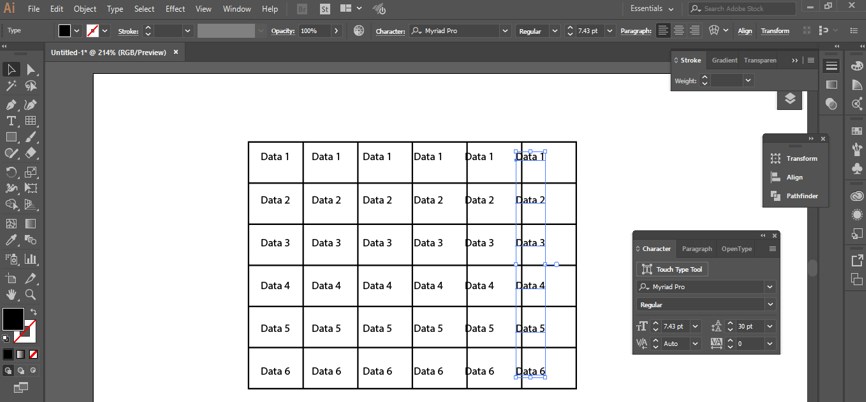Select the Blend tool

(x=31, y=240)
